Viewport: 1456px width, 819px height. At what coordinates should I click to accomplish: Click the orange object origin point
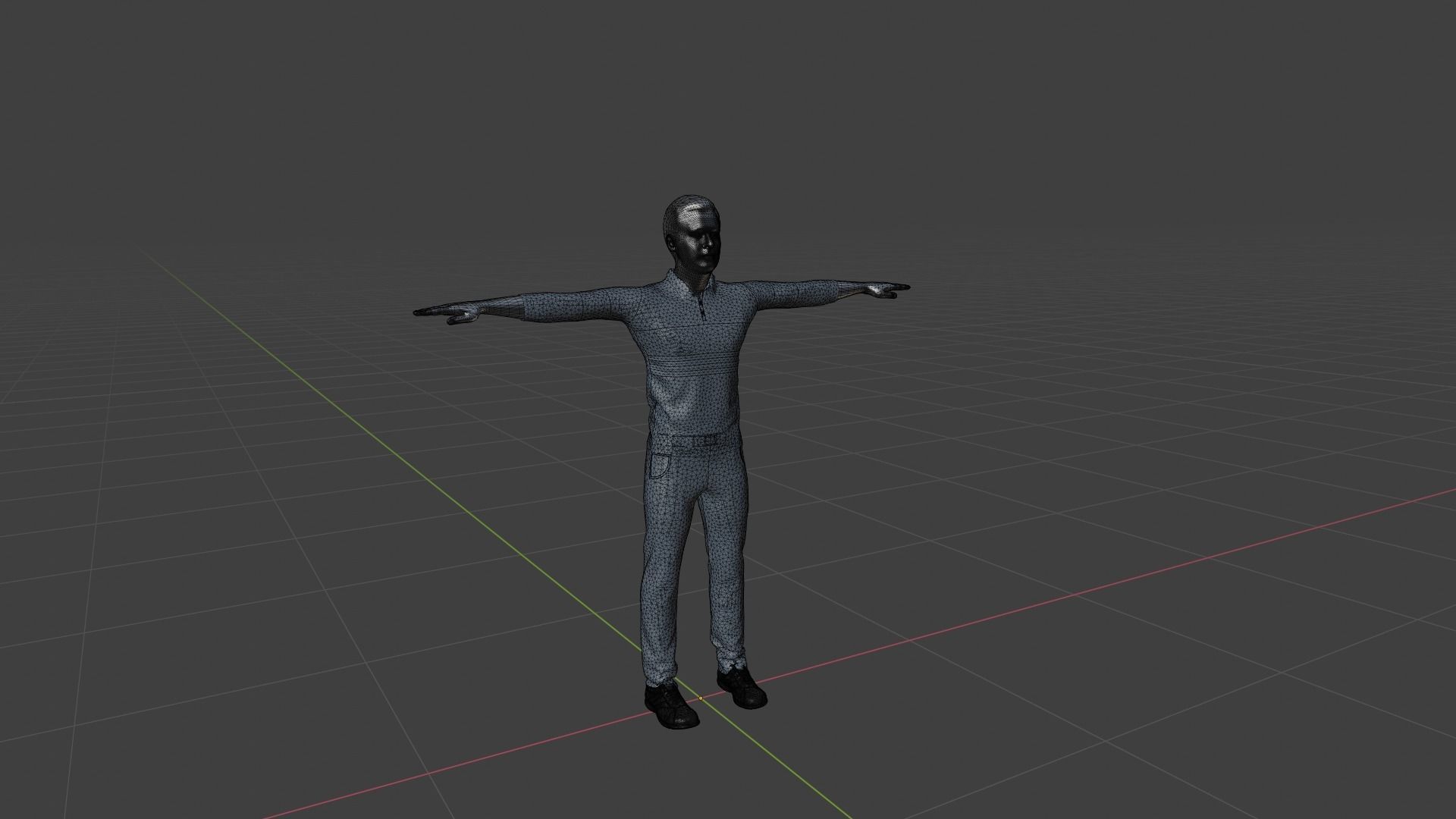(700, 698)
